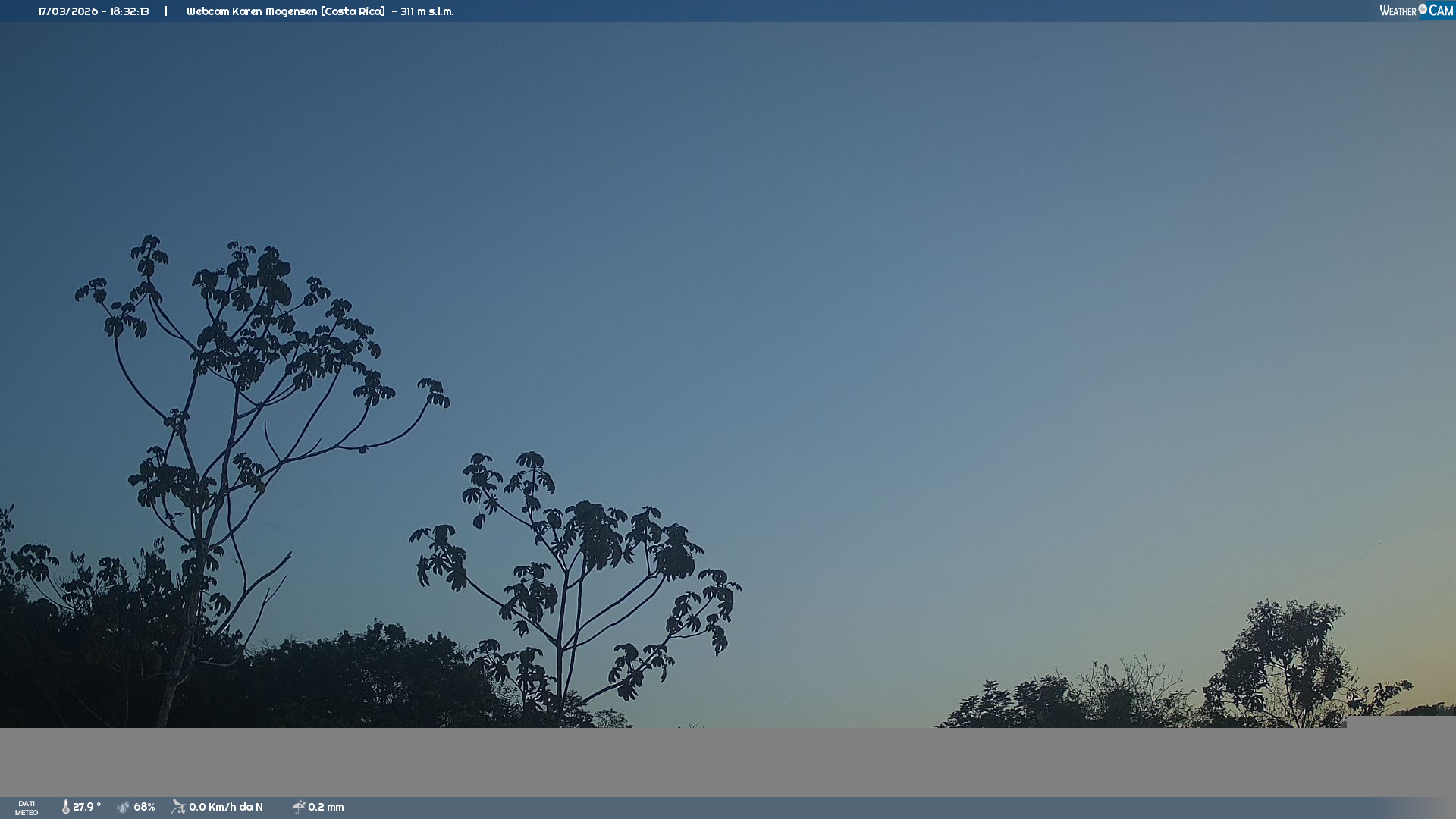Screen dimensions: 1456x819
Task: Click the WeatherCam logo camera lens
Action: pos(1423,9)
